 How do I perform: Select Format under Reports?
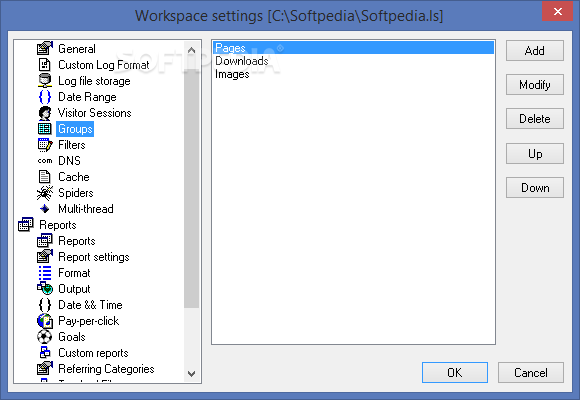pyautogui.click(x=74, y=273)
